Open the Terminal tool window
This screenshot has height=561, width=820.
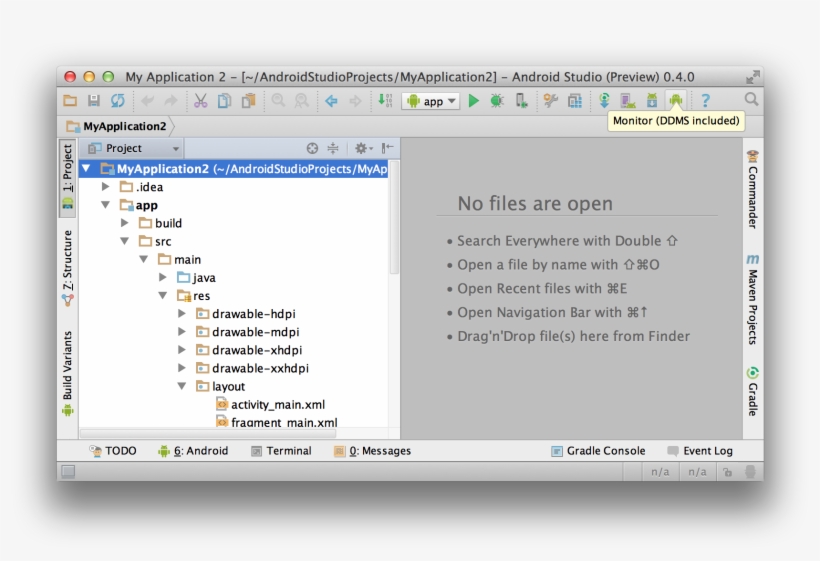281,451
